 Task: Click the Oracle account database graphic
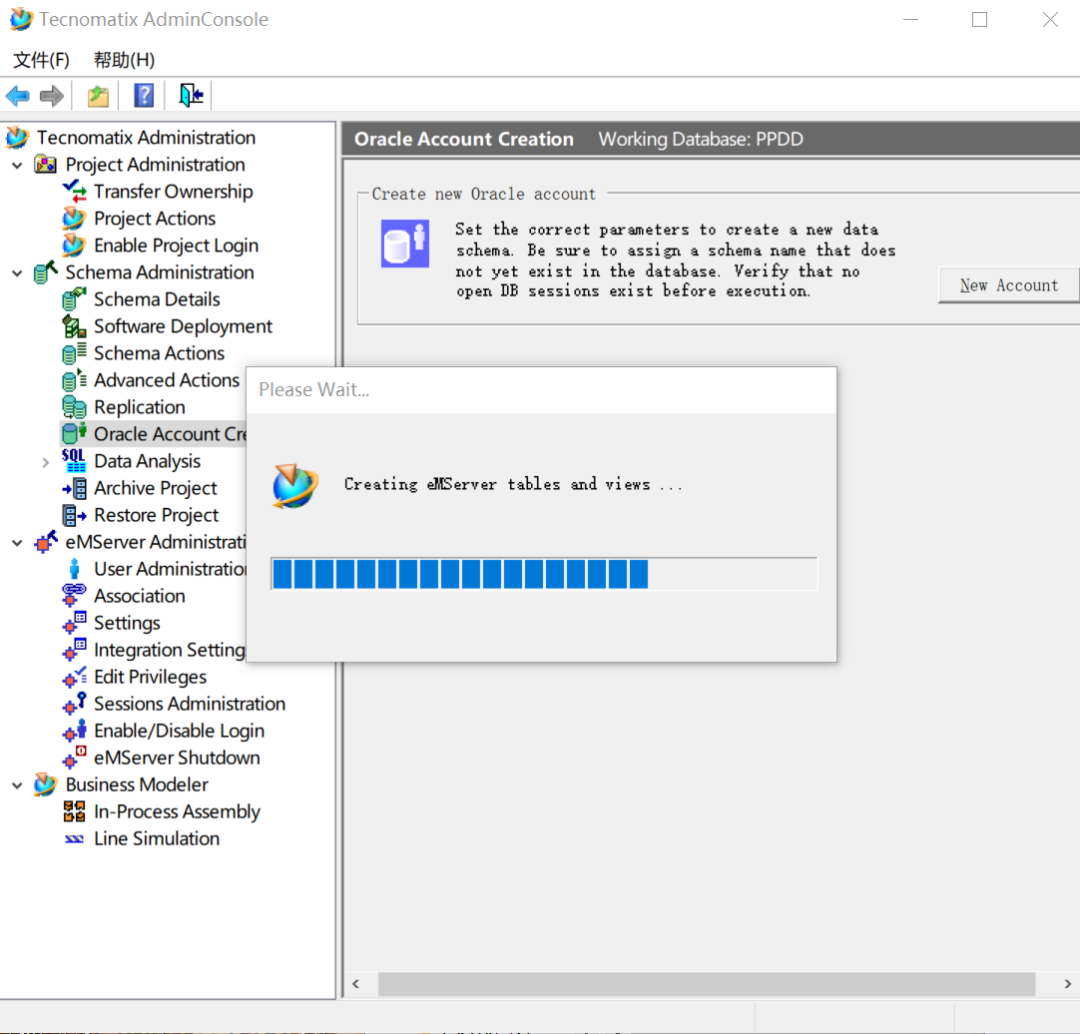click(405, 243)
